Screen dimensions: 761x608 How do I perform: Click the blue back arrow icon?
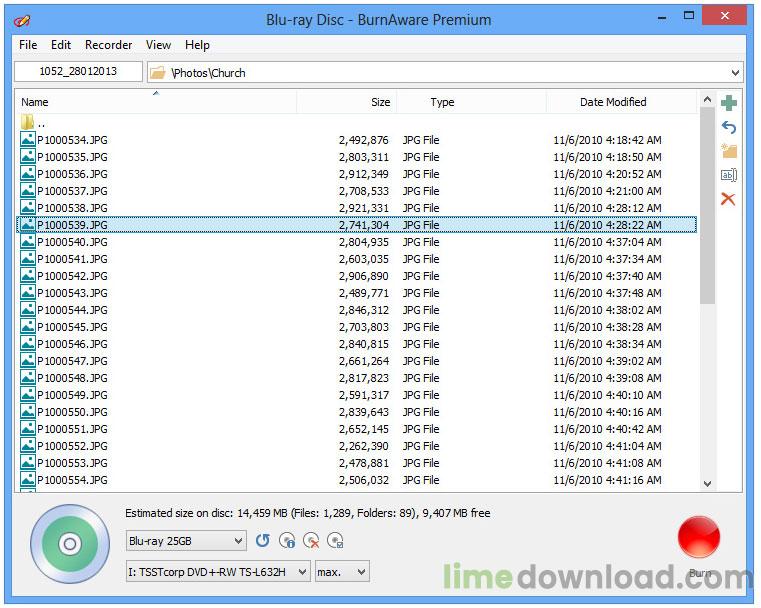[729, 127]
